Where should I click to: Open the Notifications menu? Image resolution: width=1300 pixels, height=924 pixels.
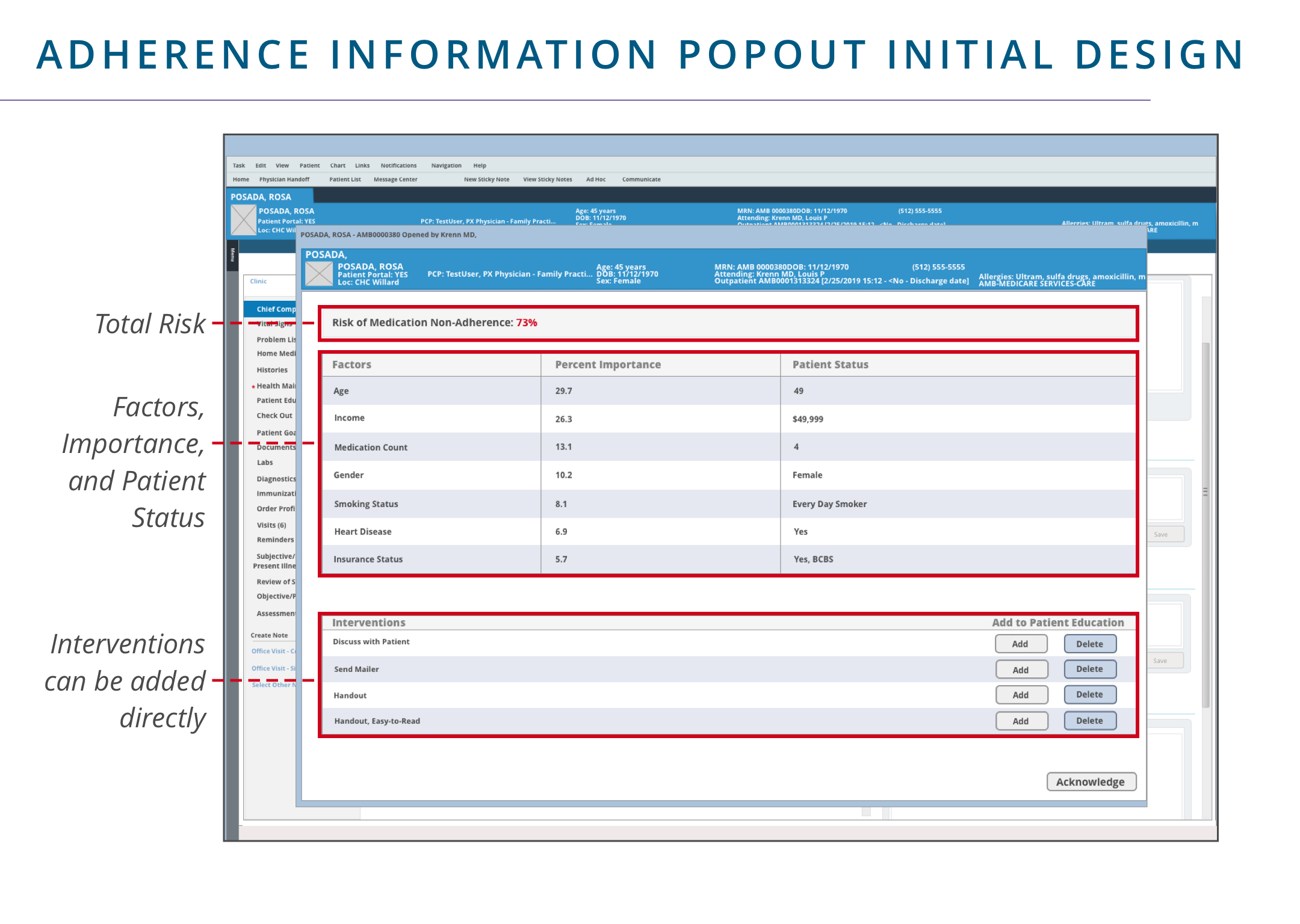tap(398, 165)
